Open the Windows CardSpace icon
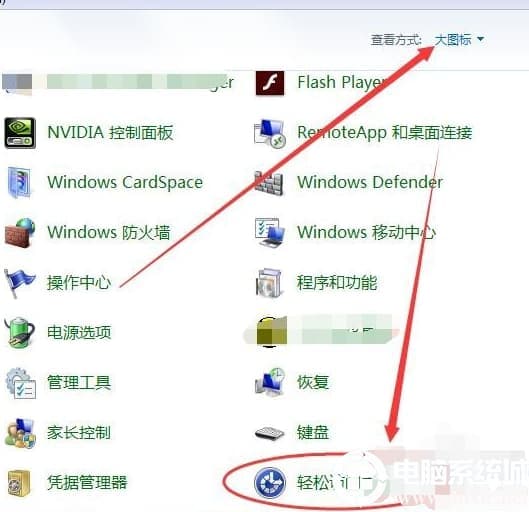The height and width of the screenshot is (512, 529). click(x=20, y=182)
